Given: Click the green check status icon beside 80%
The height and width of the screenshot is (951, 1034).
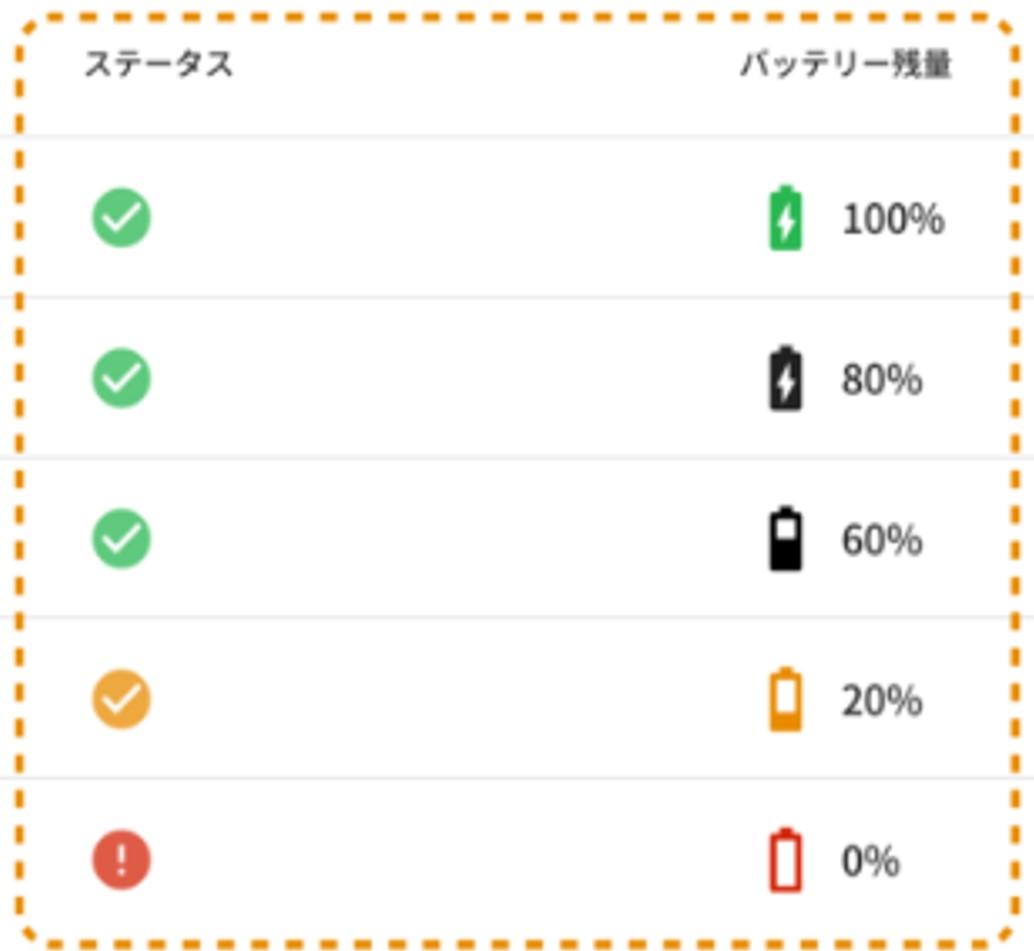Looking at the screenshot, I should [121, 378].
